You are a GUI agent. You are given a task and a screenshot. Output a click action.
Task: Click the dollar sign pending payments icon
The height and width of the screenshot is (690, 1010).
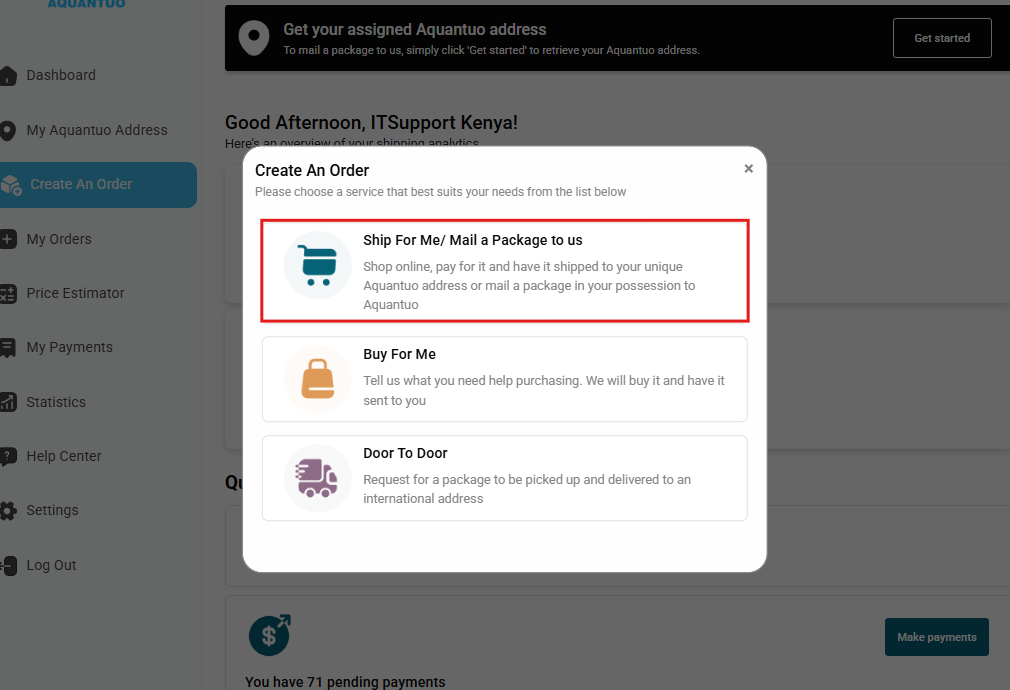(x=269, y=635)
